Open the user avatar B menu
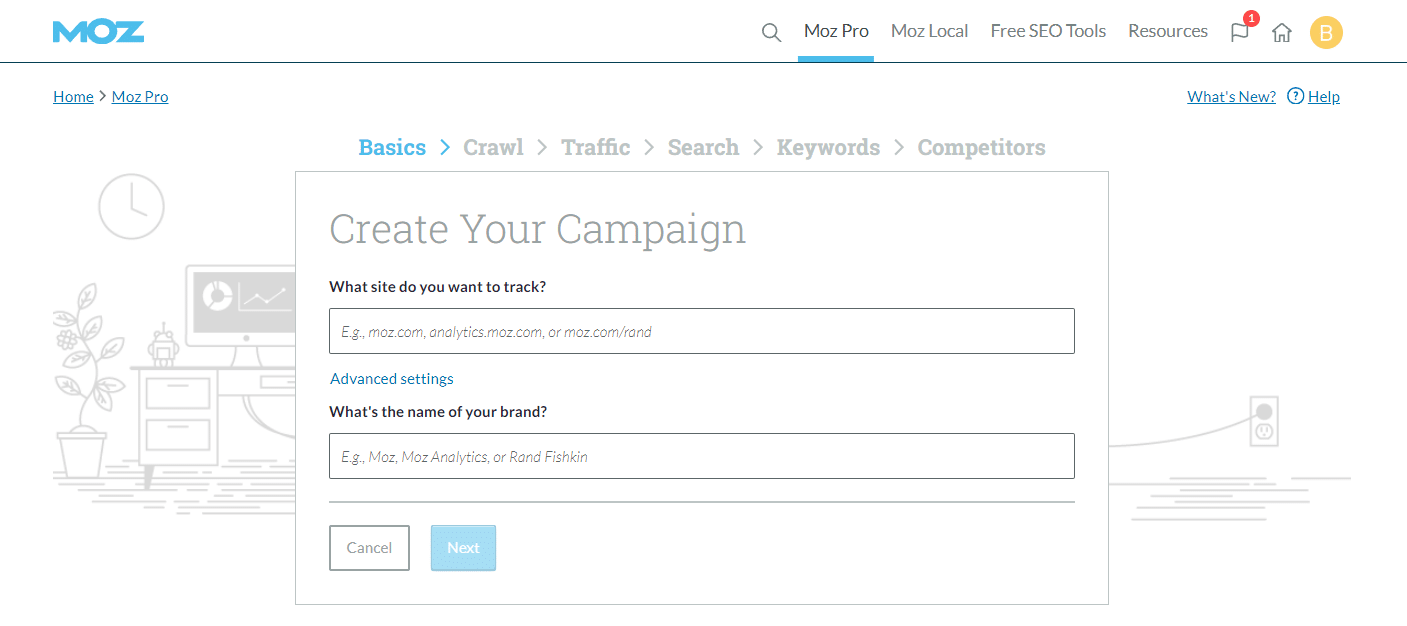The height and width of the screenshot is (626, 1407). click(1326, 32)
